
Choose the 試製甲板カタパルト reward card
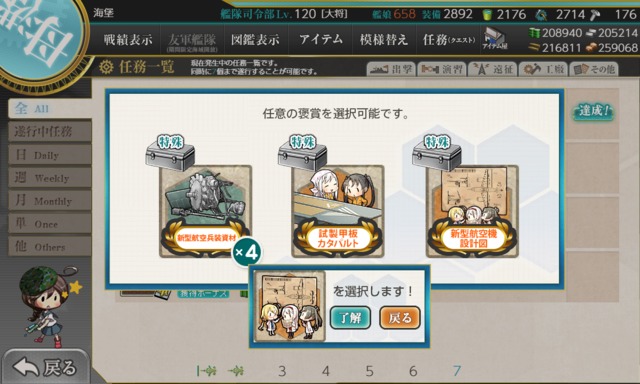[338, 211]
